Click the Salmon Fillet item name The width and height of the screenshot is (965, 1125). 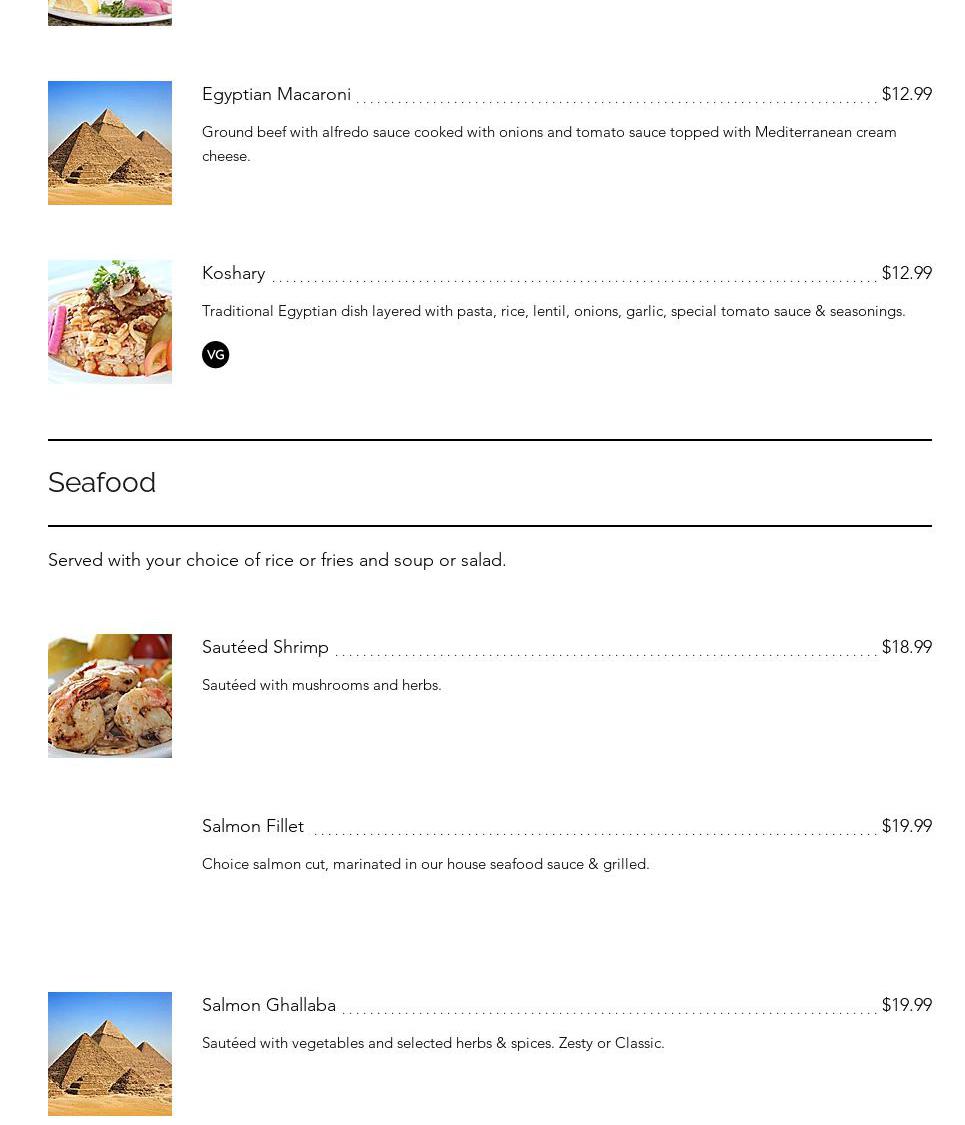(253, 826)
